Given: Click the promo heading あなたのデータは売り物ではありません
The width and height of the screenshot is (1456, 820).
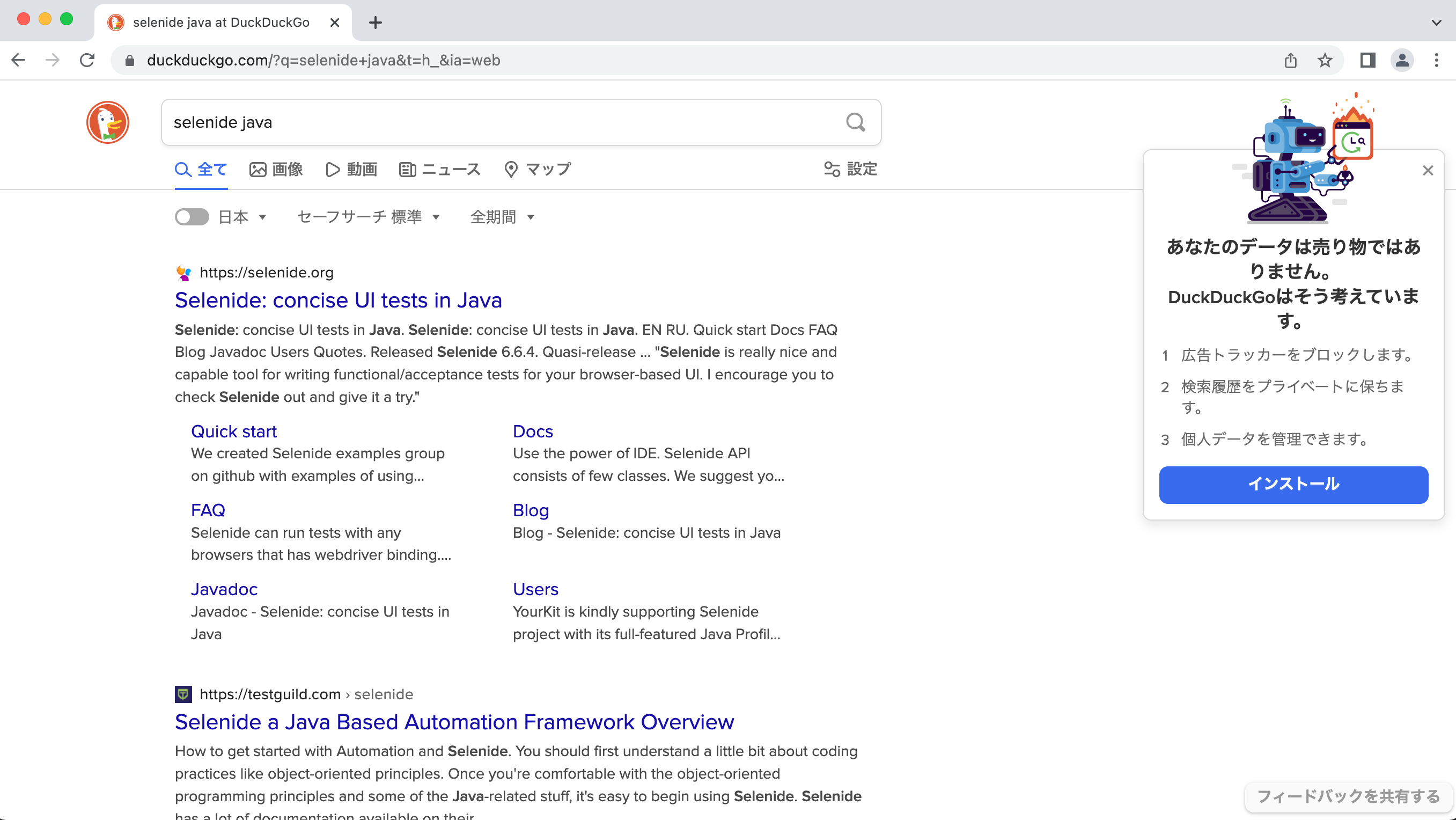Looking at the screenshot, I should [1293, 259].
